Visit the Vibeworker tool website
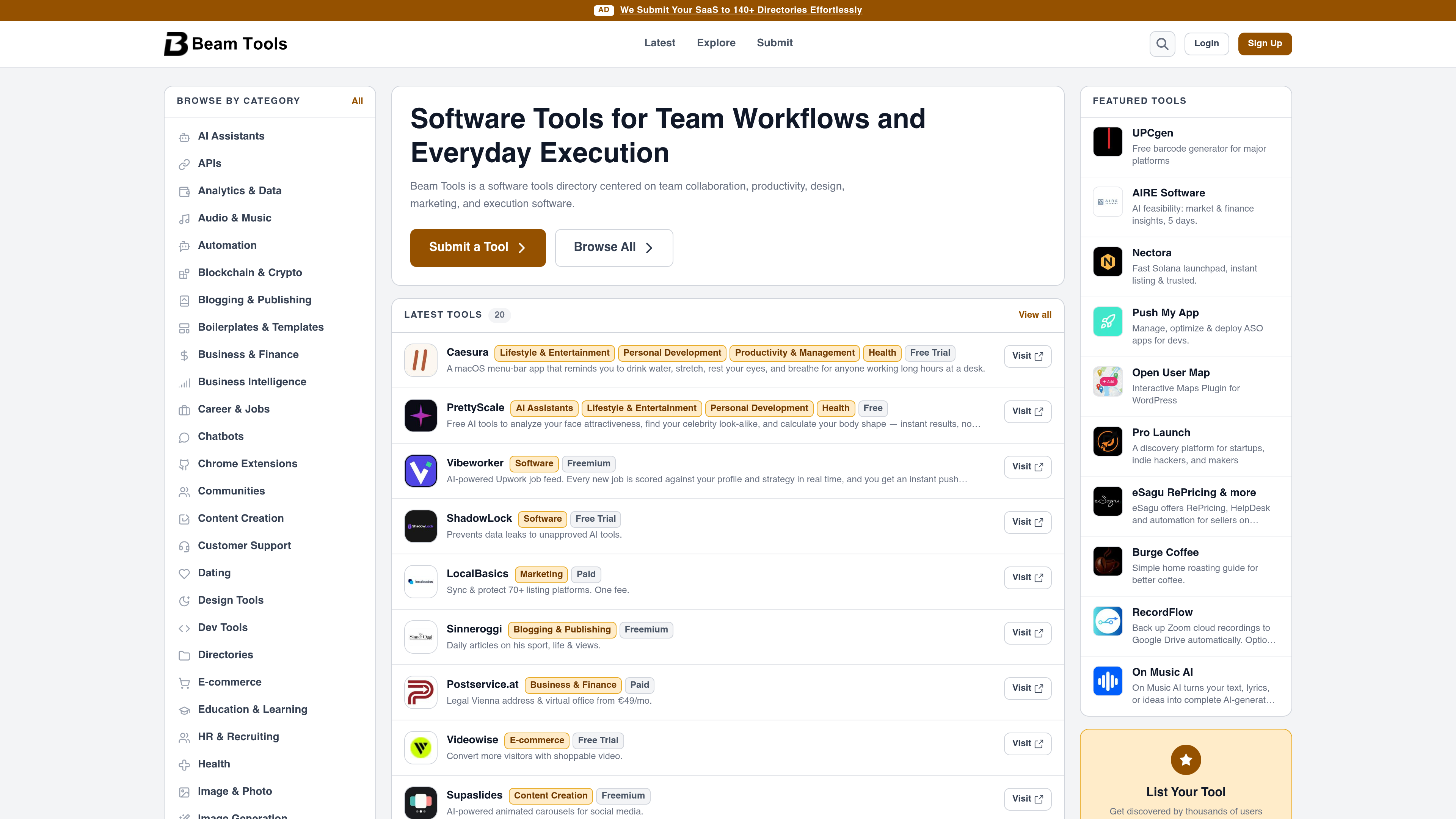The height and width of the screenshot is (819, 1456). pyautogui.click(x=1028, y=467)
